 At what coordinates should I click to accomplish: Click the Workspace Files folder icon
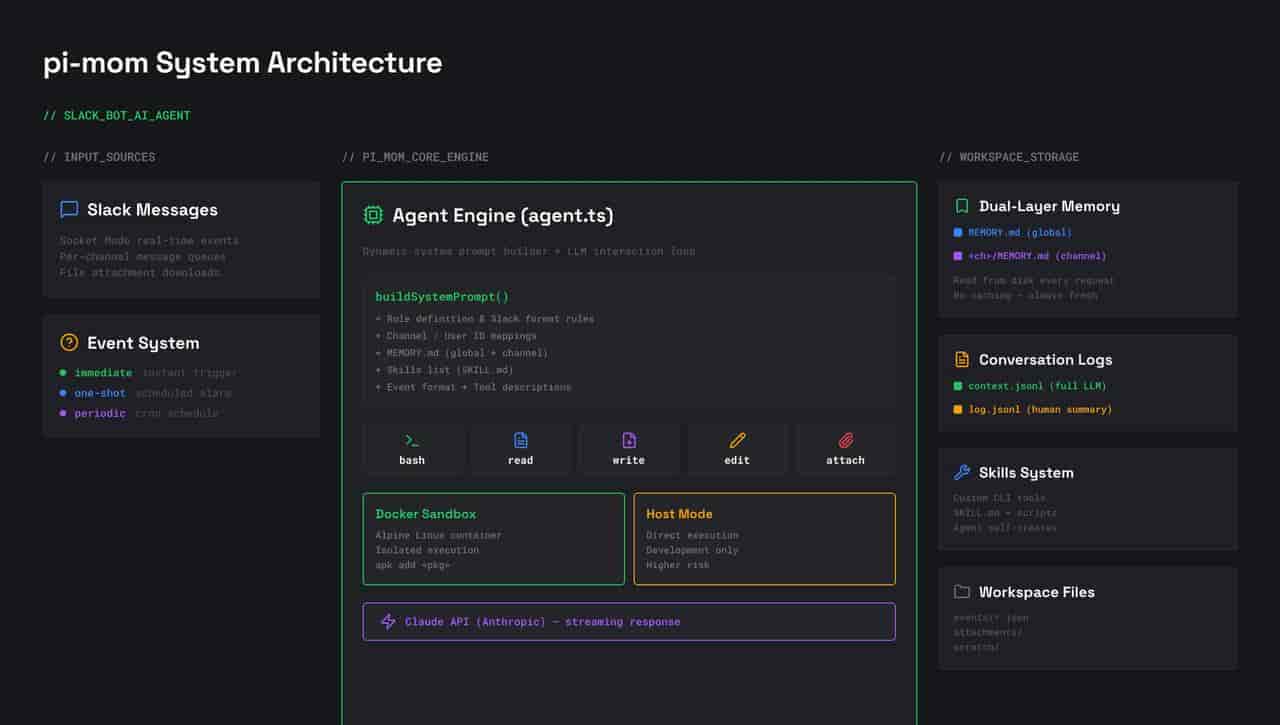(962, 591)
